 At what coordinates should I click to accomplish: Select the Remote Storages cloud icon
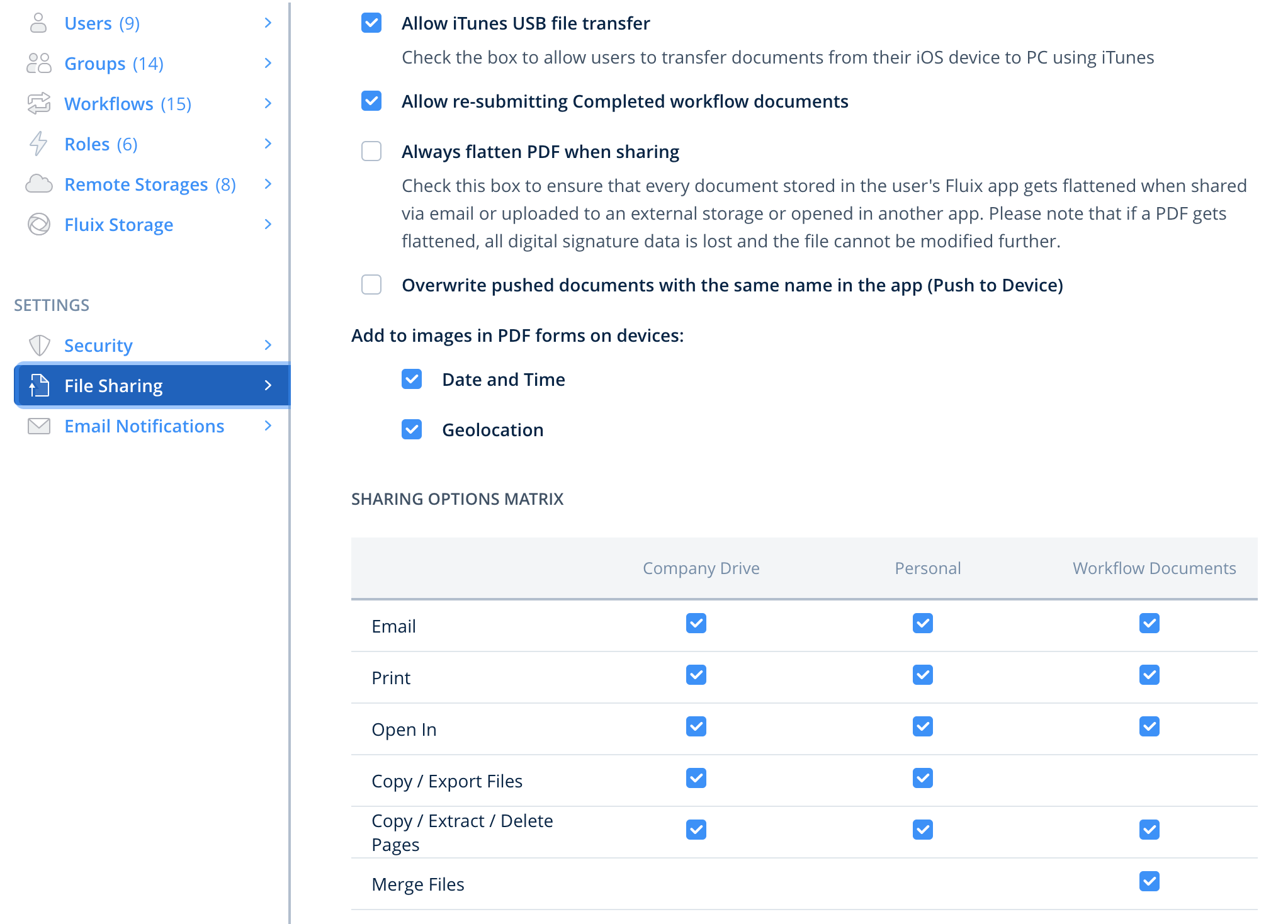tap(38, 184)
